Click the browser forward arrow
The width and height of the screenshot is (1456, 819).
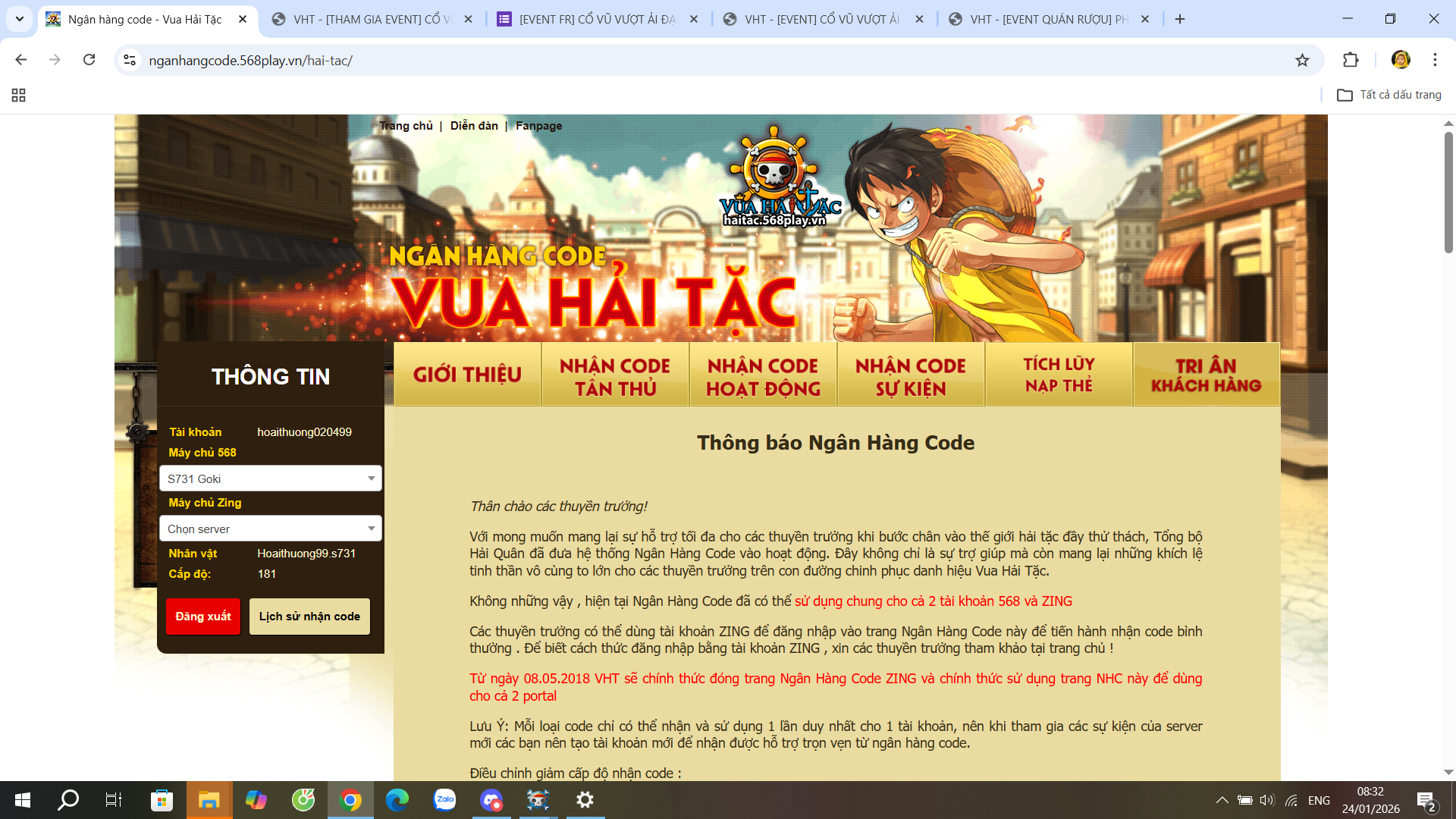coord(55,60)
